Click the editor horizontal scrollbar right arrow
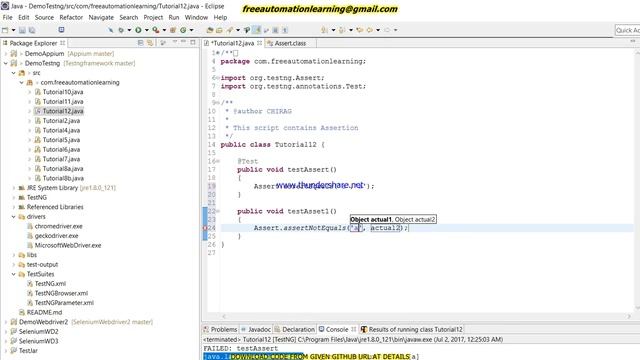Image resolution: width=640 pixels, height=360 pixels. 629,316
